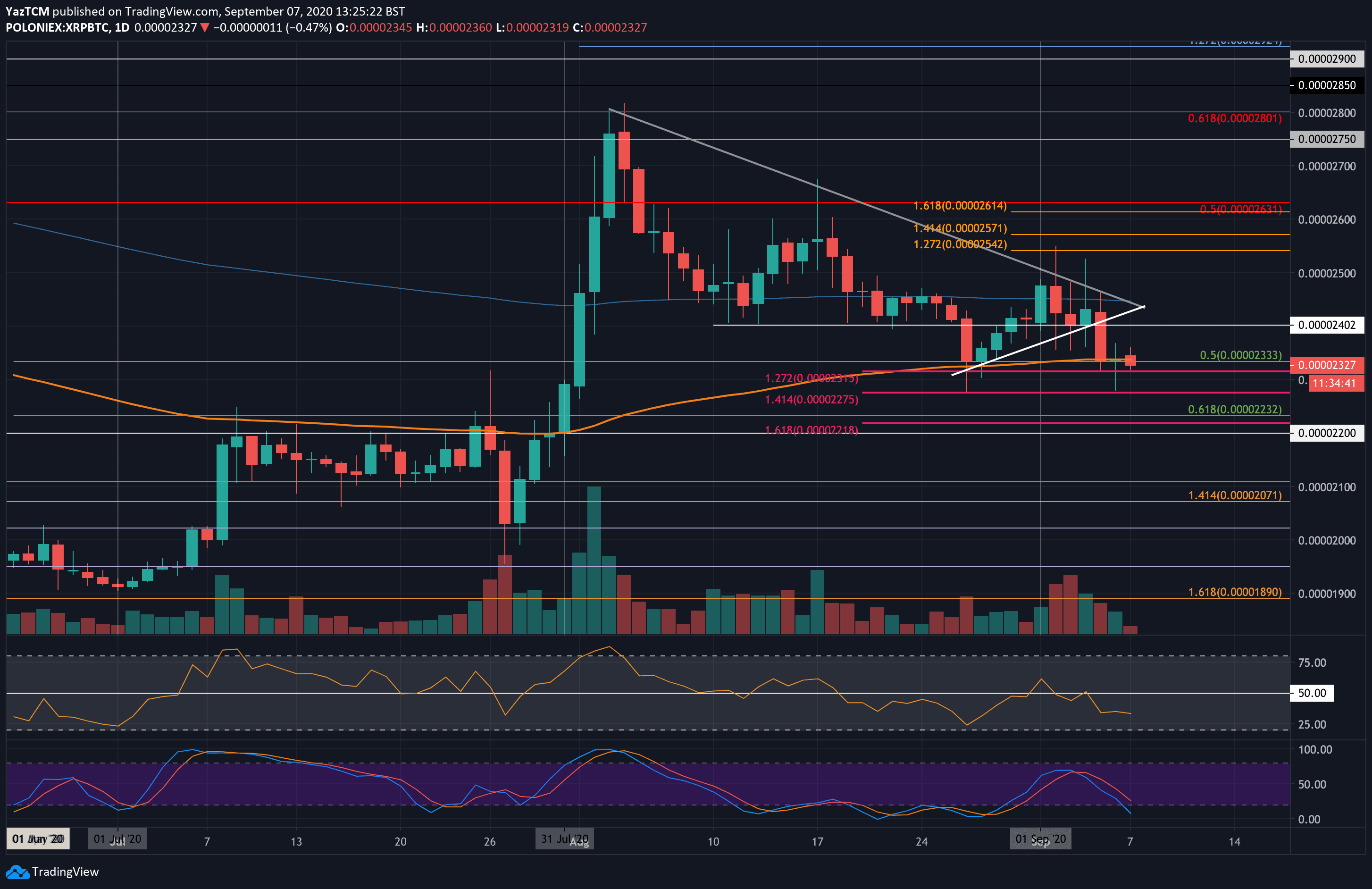1372x889 pixels.
Task: Click the current price 0.00002327 label
Action: tap(1326, 365)
